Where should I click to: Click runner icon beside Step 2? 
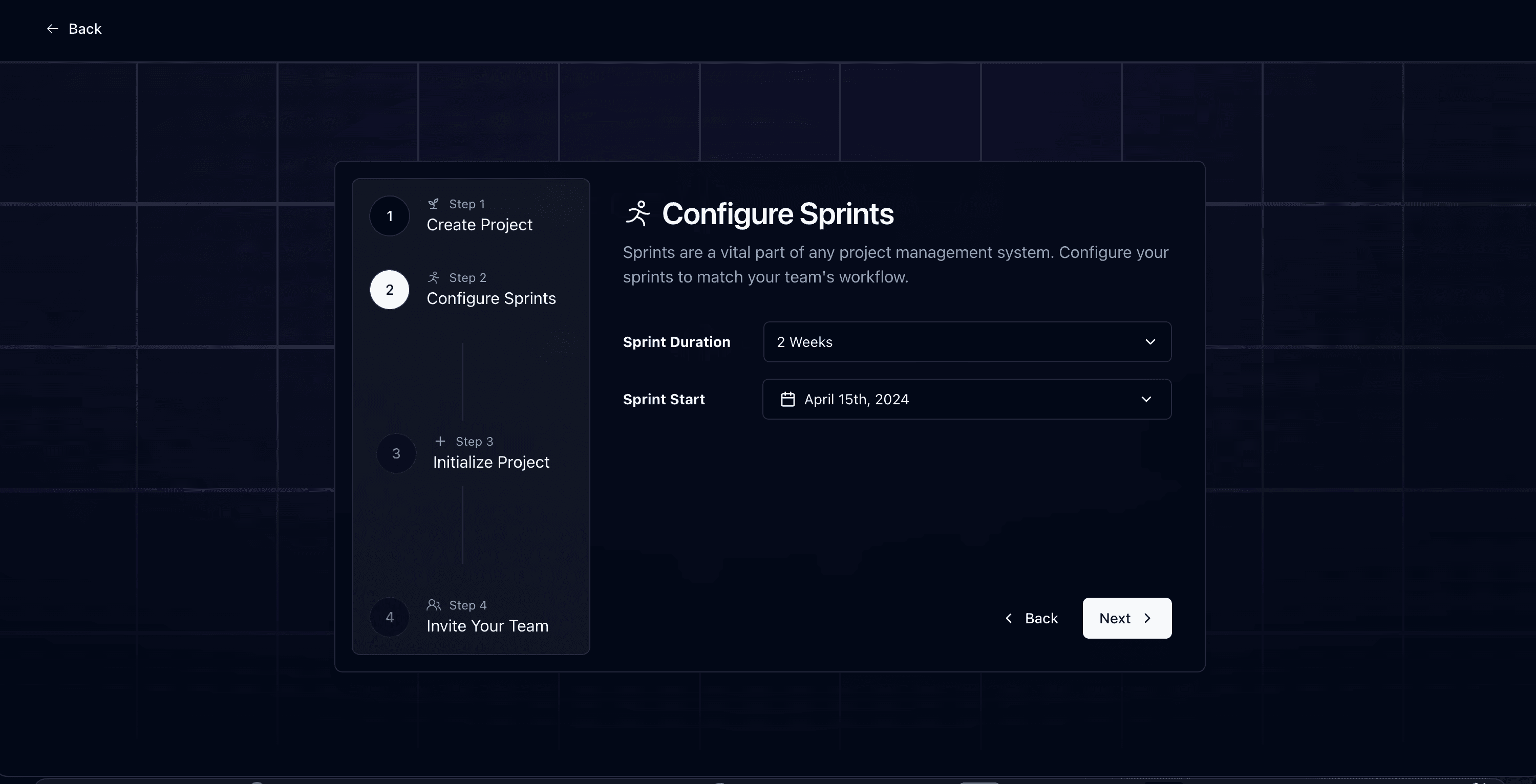[x=434, y=278]
